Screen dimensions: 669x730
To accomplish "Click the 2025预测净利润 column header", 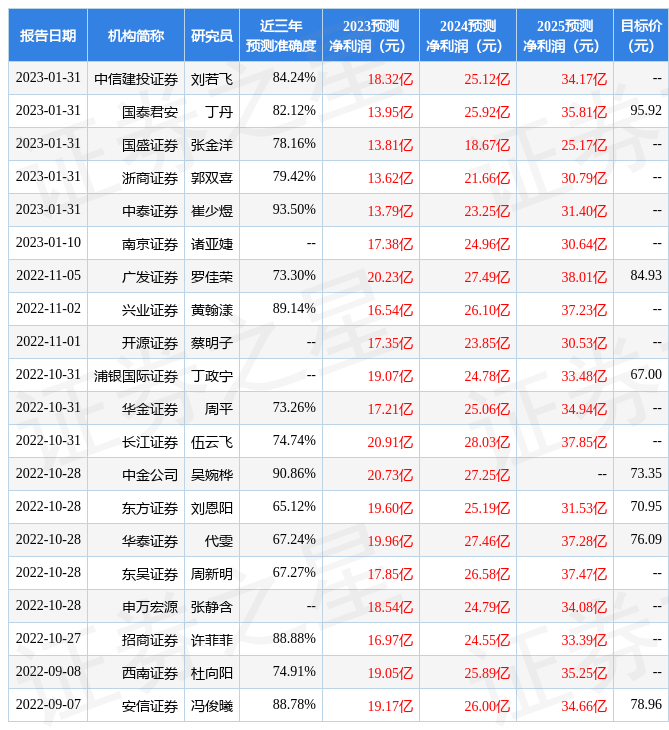I will pyautogui.click(x=564, y=35).
